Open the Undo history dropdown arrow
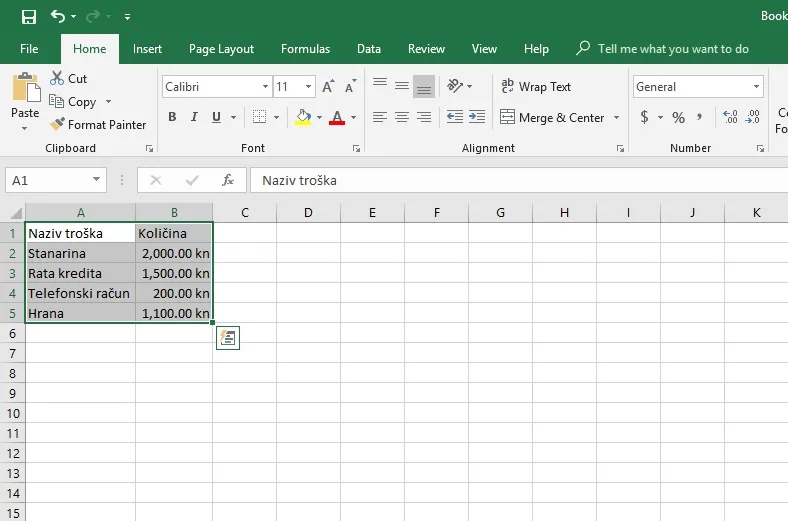This screenshot has width=788, height=521. tap(73, 17)
